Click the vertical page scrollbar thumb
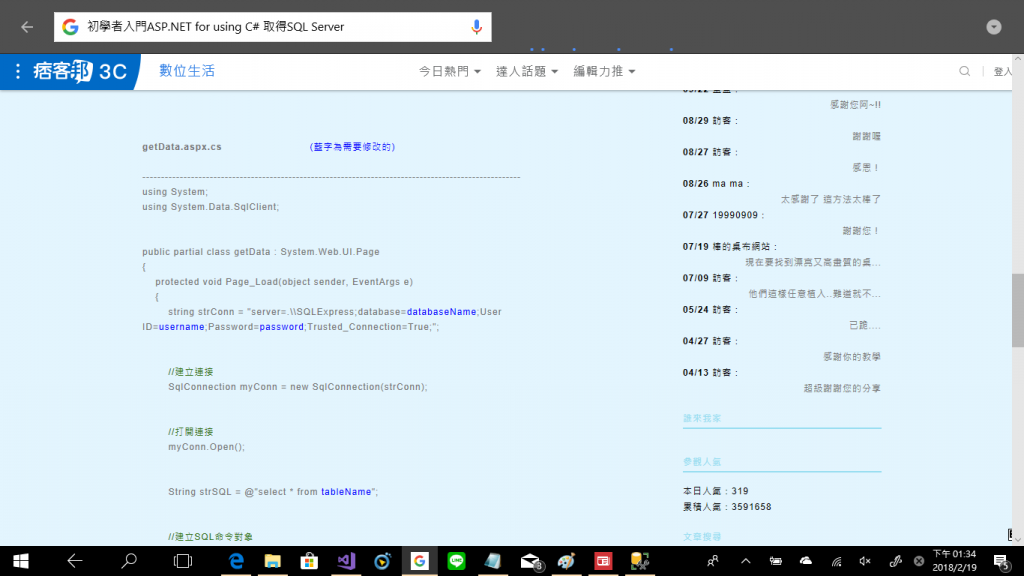1024x576 pixels. [1017, 311]
